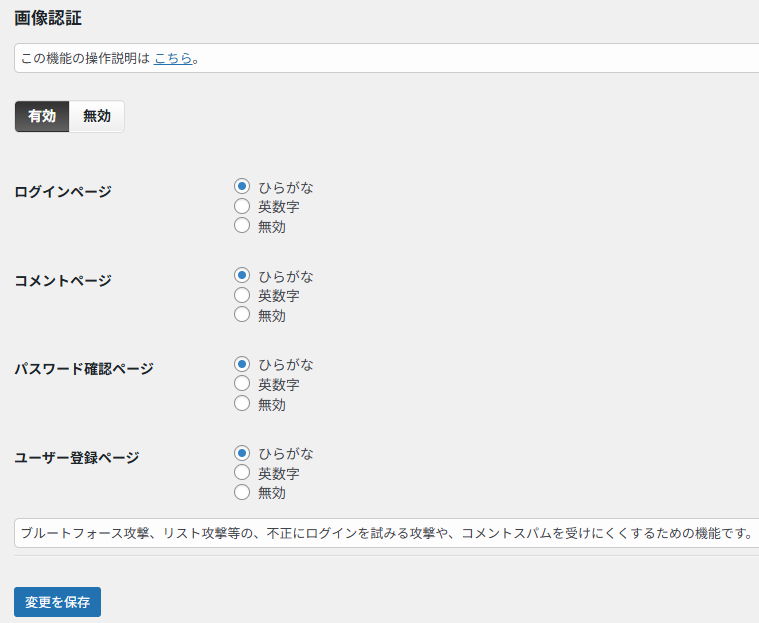Pick 英数字 for ユーザー登録ページ

tap(241, 473)
